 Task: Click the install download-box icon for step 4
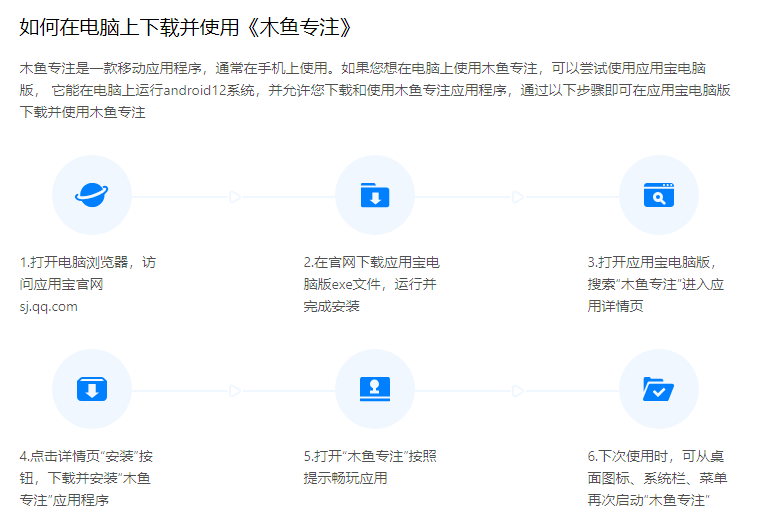point(92,388)
